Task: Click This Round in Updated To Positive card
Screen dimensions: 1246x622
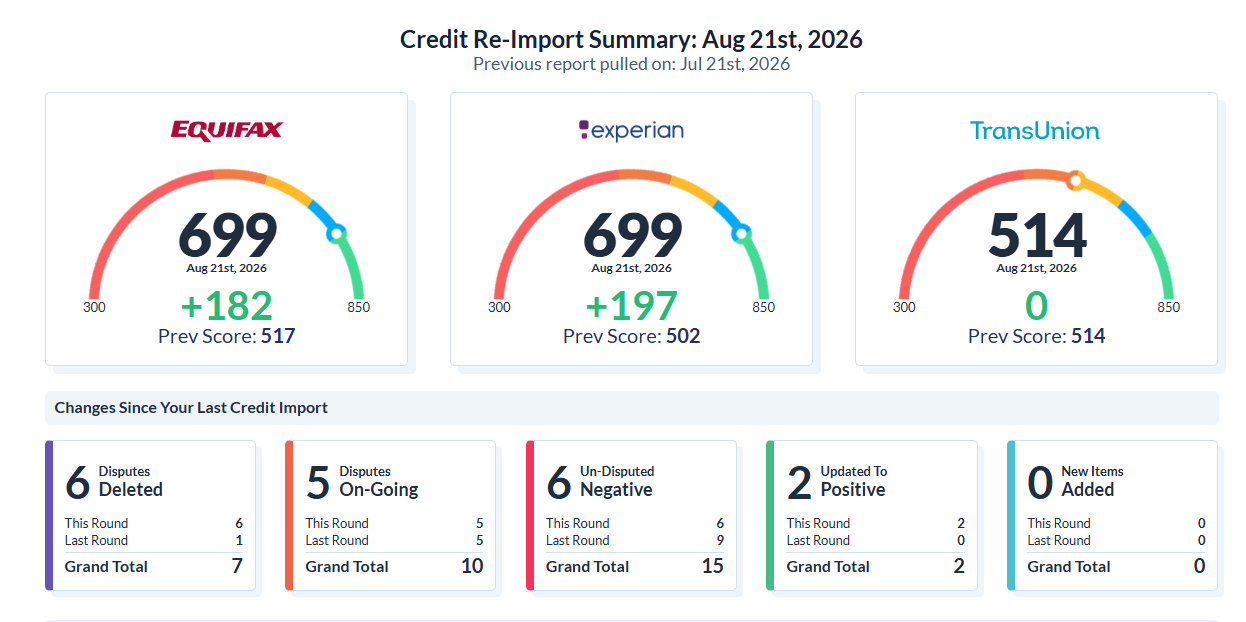Action: pyautogui.click(x=818, y=523)
